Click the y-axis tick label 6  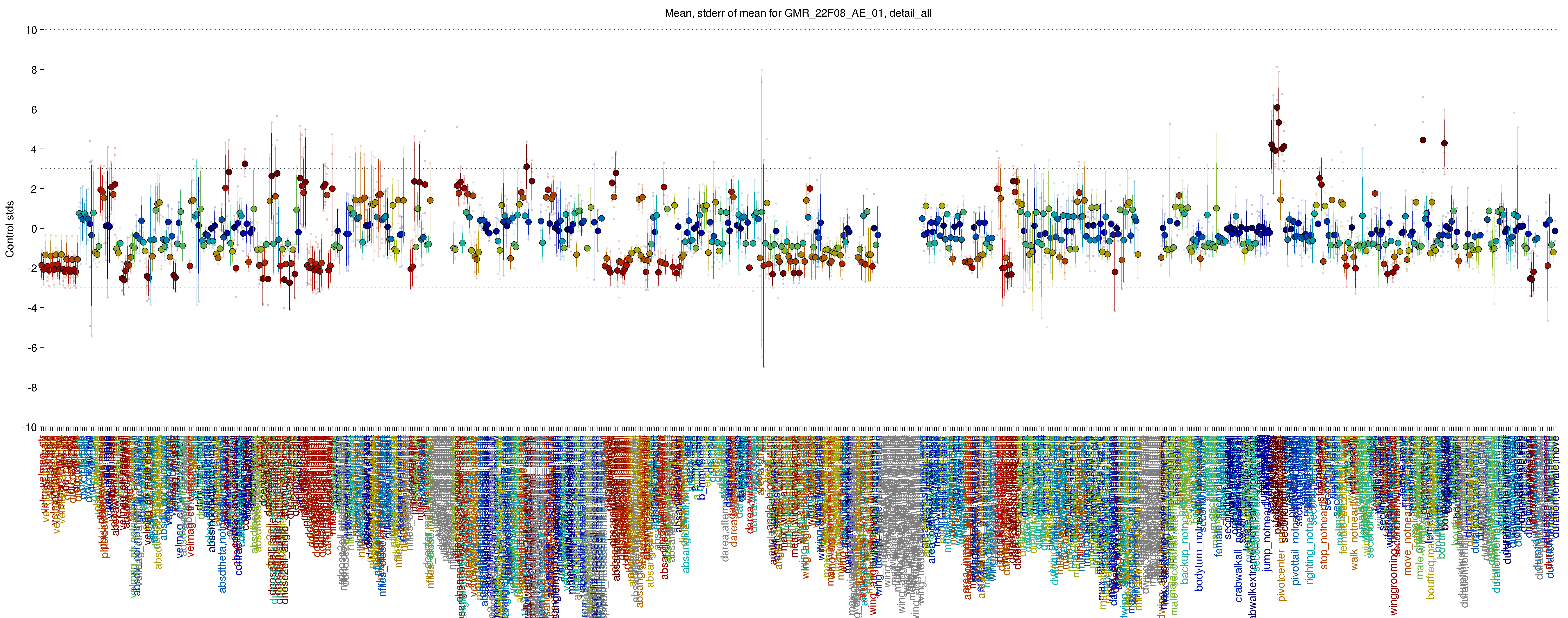pos(34,109)
